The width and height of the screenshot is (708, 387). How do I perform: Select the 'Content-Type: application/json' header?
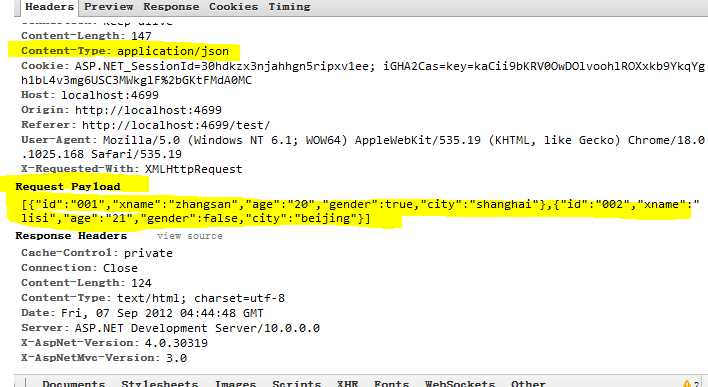click(125, 51)
